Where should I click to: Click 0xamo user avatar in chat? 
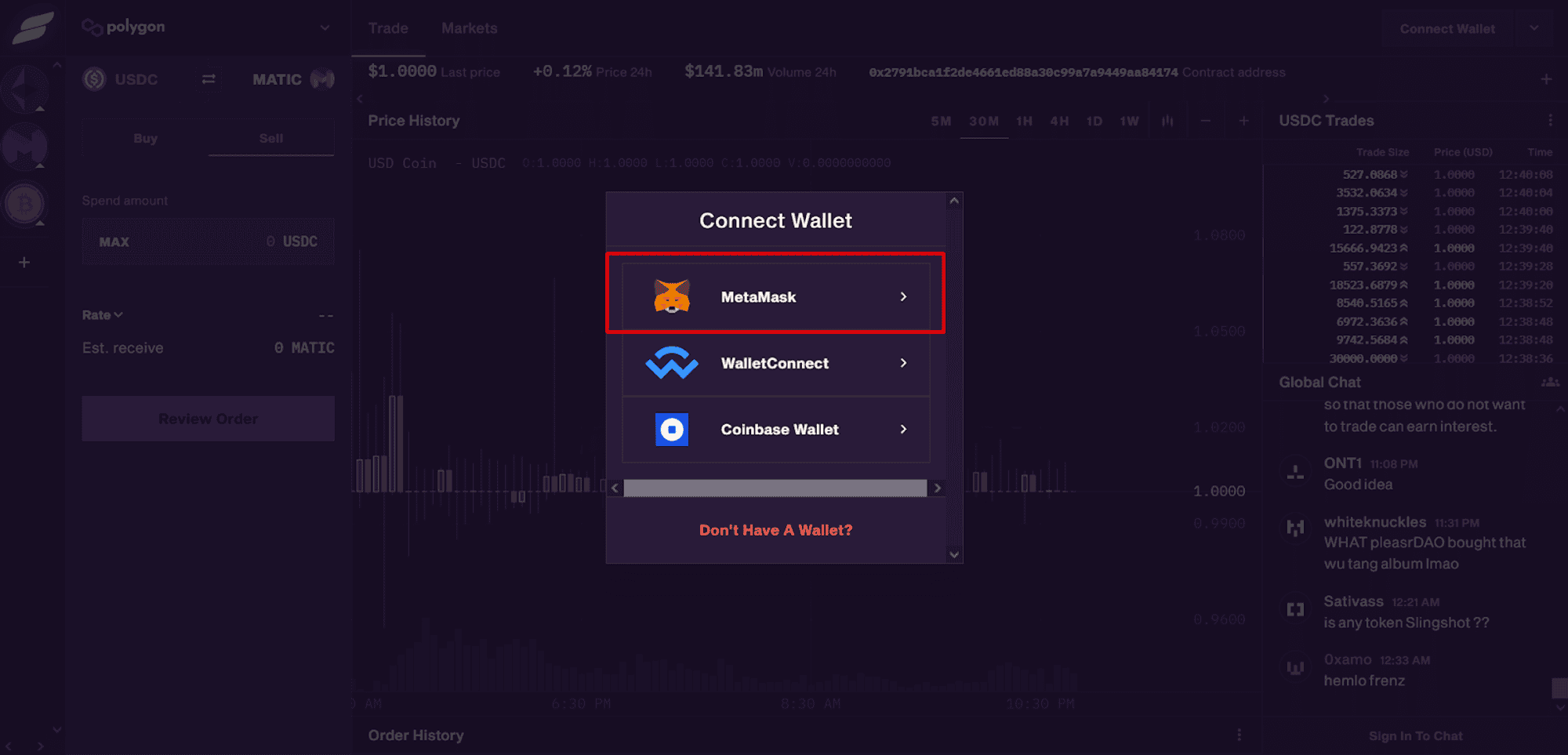(1295, 667)
